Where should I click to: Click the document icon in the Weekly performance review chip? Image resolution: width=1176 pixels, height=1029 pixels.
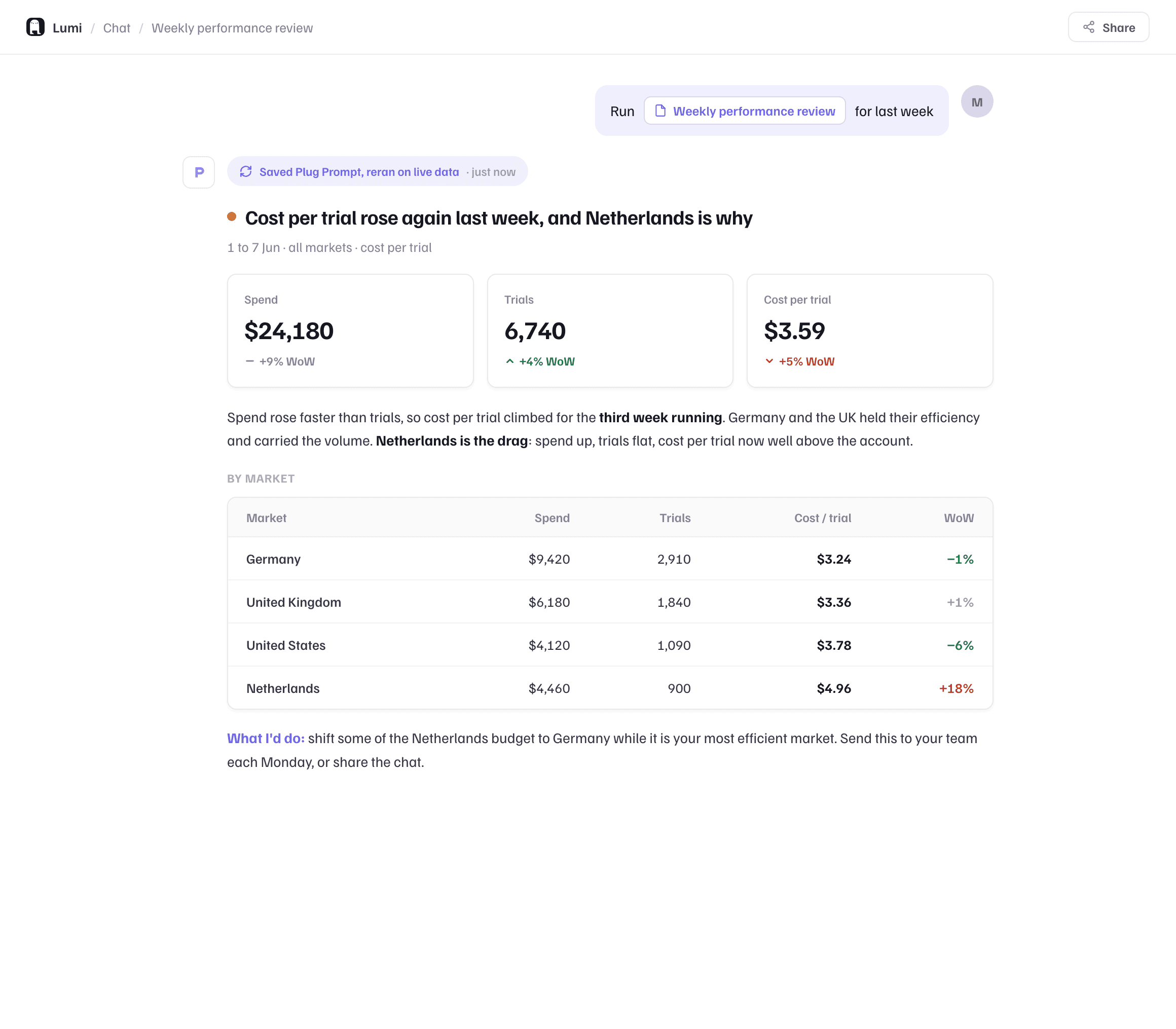click(660, 111)
